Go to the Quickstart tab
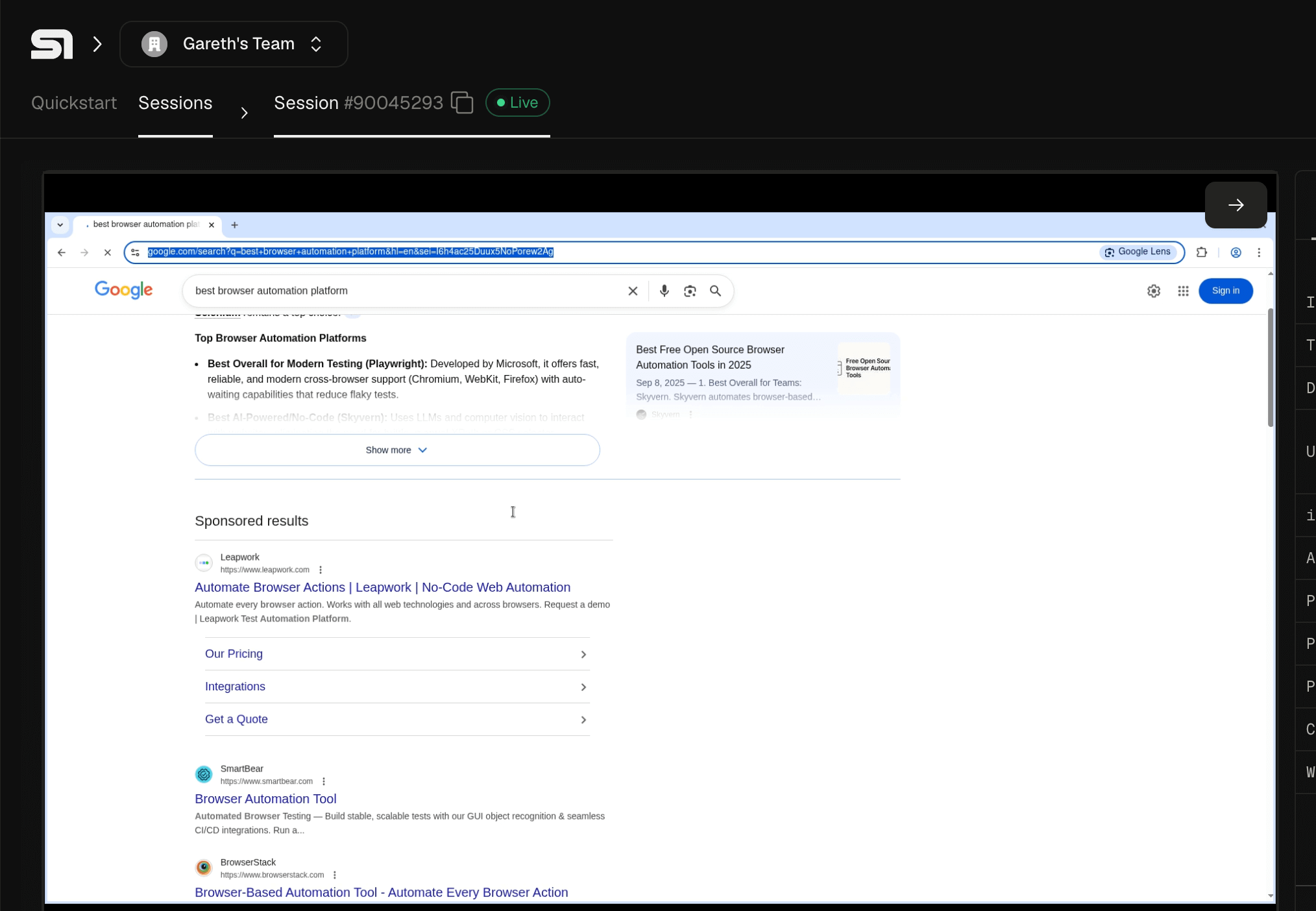This screenshot has height=911, width=1316. 74,103
